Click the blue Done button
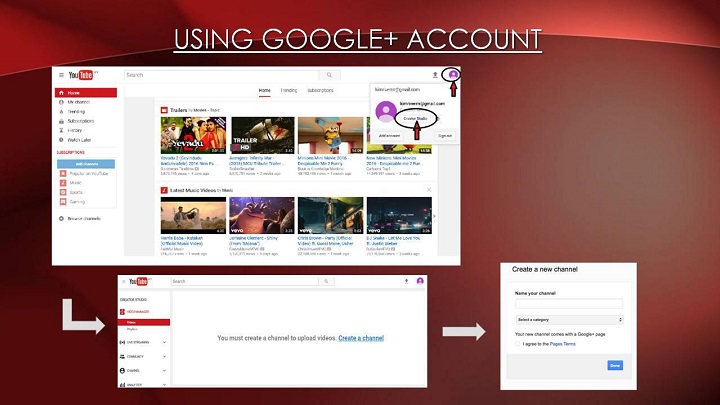 pos(615,366)
